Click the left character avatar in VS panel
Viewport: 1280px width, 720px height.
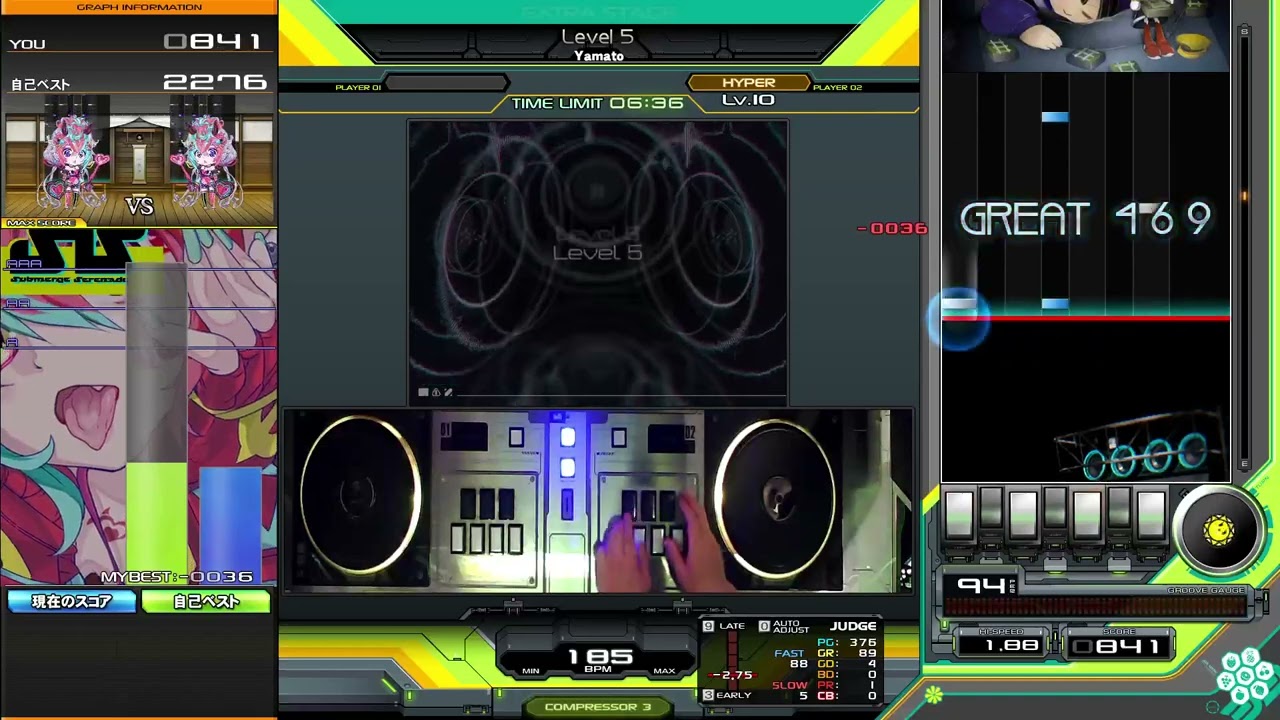pyautogui.click(x=72, y=160)
